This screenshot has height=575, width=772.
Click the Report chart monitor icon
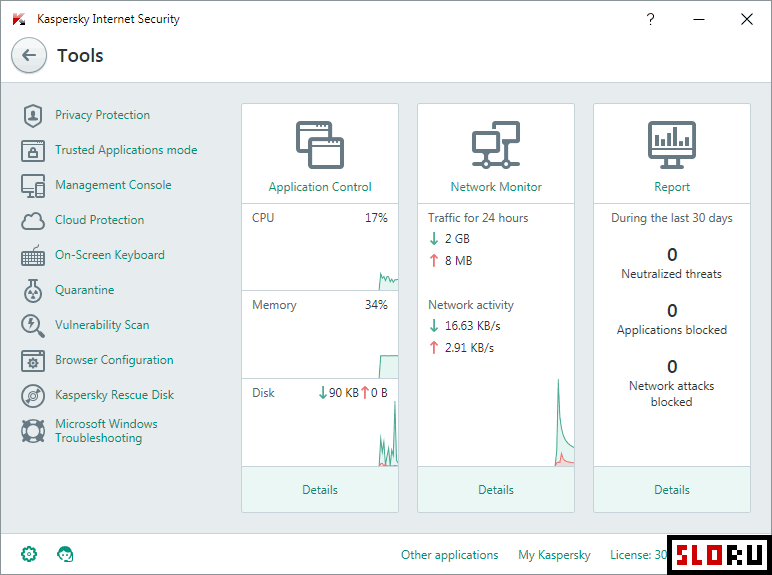[672, 145]
